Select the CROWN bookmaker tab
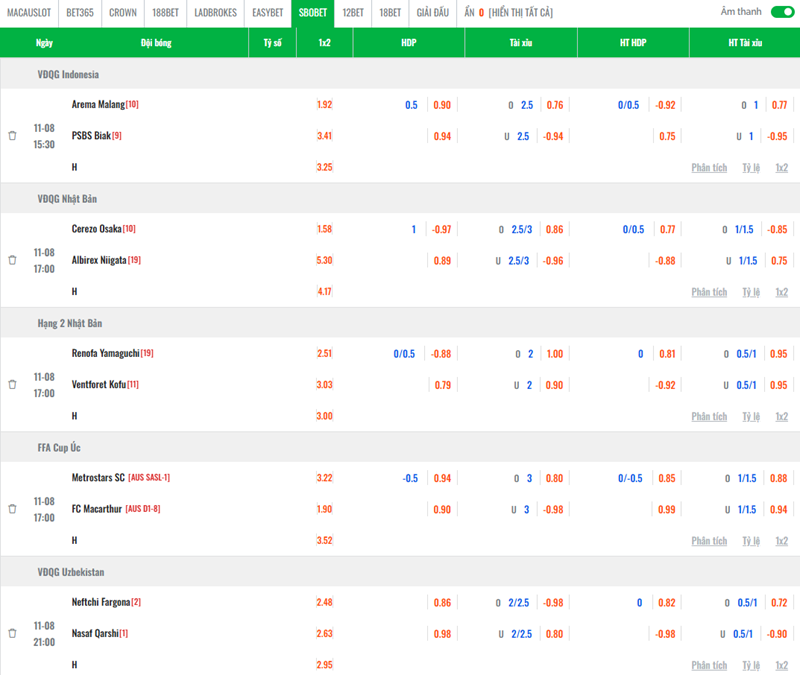Image resolution: width=800 pixels, height=675 pixels. 123,13
